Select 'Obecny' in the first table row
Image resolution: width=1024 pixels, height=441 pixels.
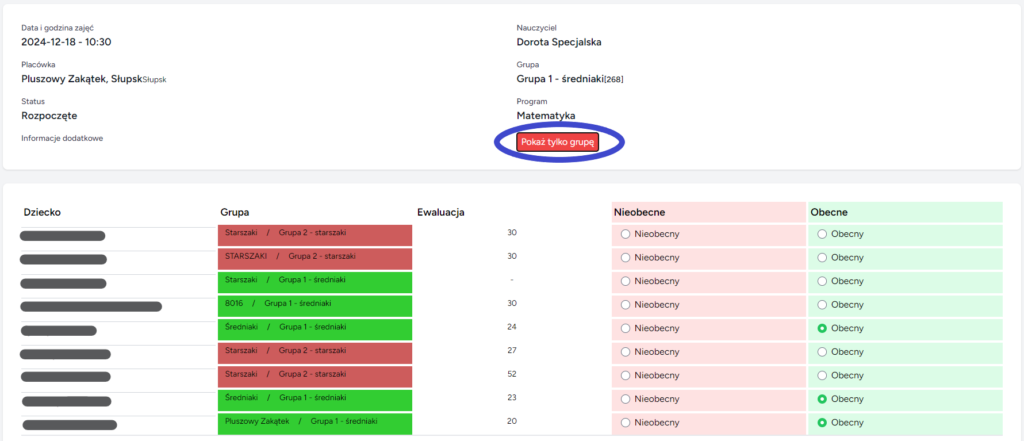(824, 234)
